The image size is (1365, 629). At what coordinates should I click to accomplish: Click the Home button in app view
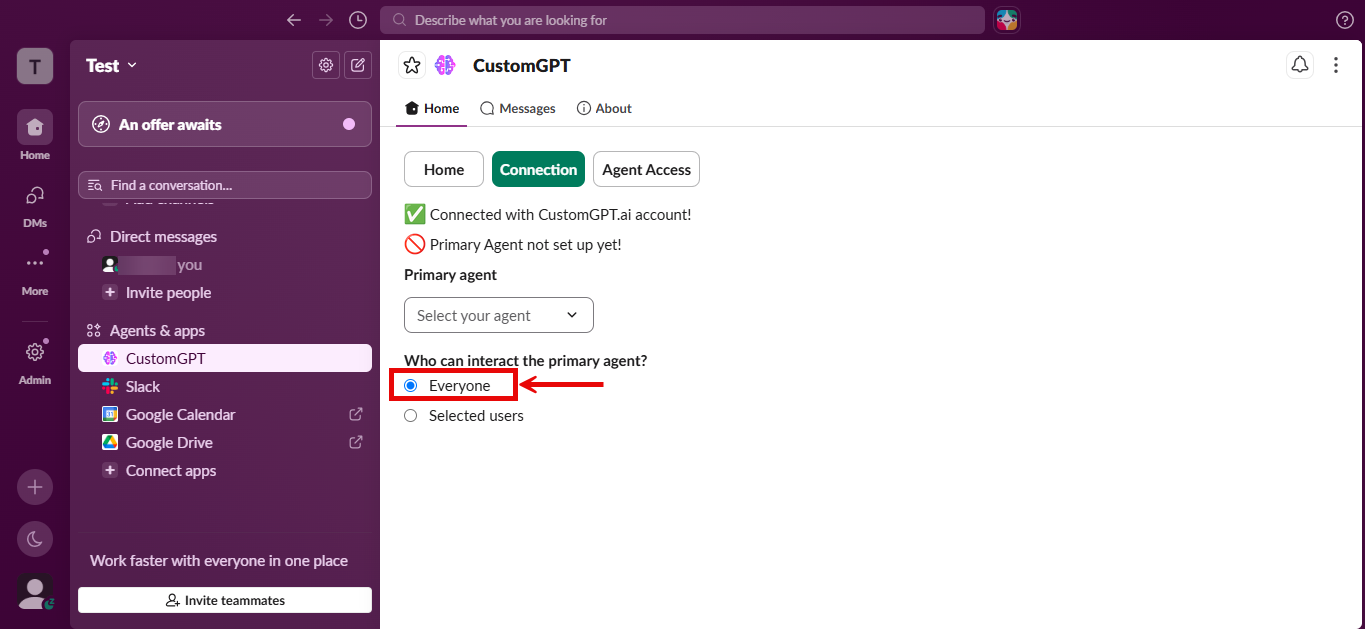(x=444, y=169)
